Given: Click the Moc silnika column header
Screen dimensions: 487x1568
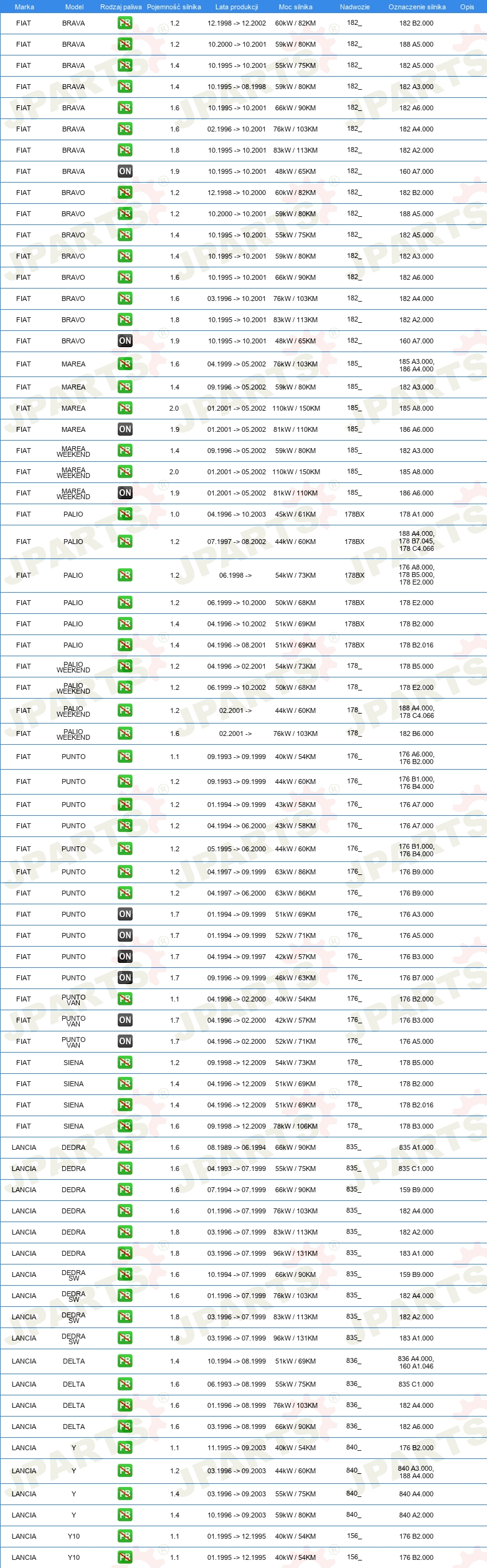Looking at the screenshot, I should [x=296, y=7].
